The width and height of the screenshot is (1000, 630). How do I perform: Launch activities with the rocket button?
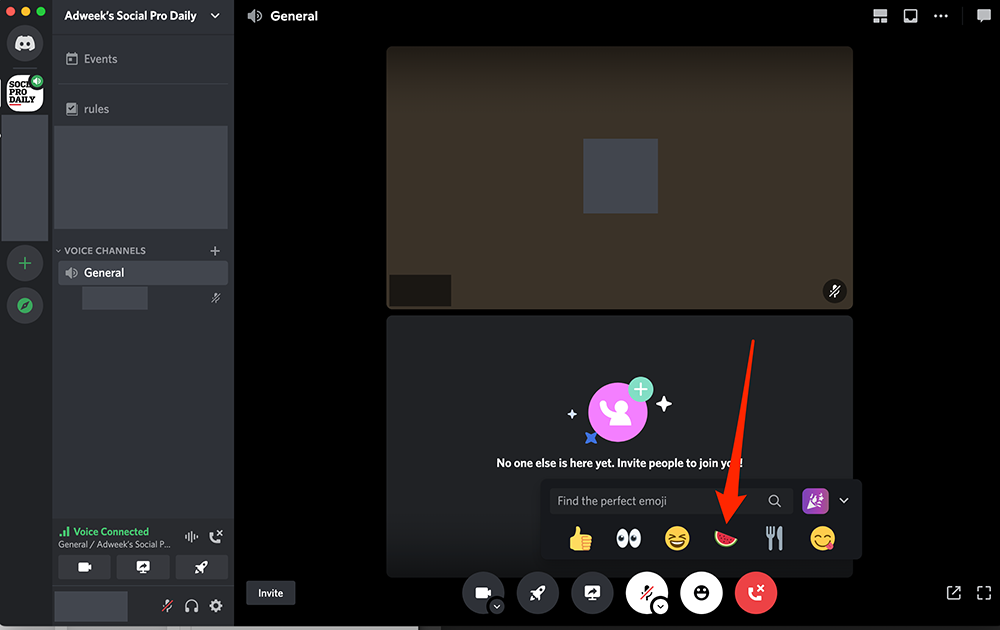(x=538, y=593)
